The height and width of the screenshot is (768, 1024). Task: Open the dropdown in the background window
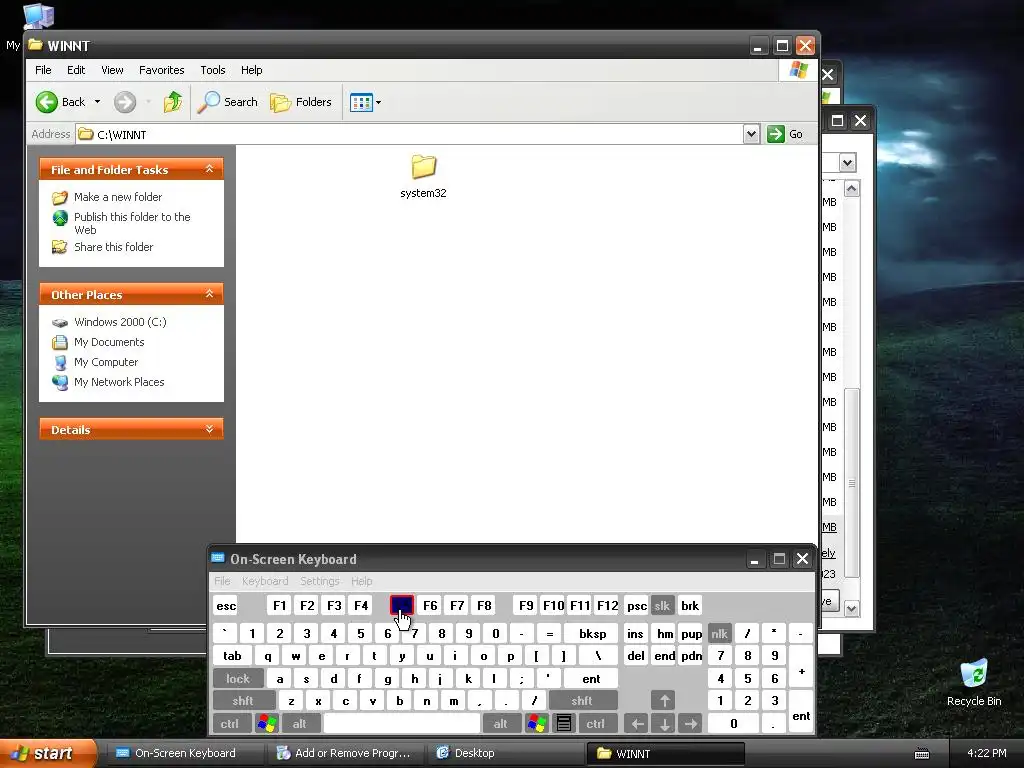pos(848,163)
